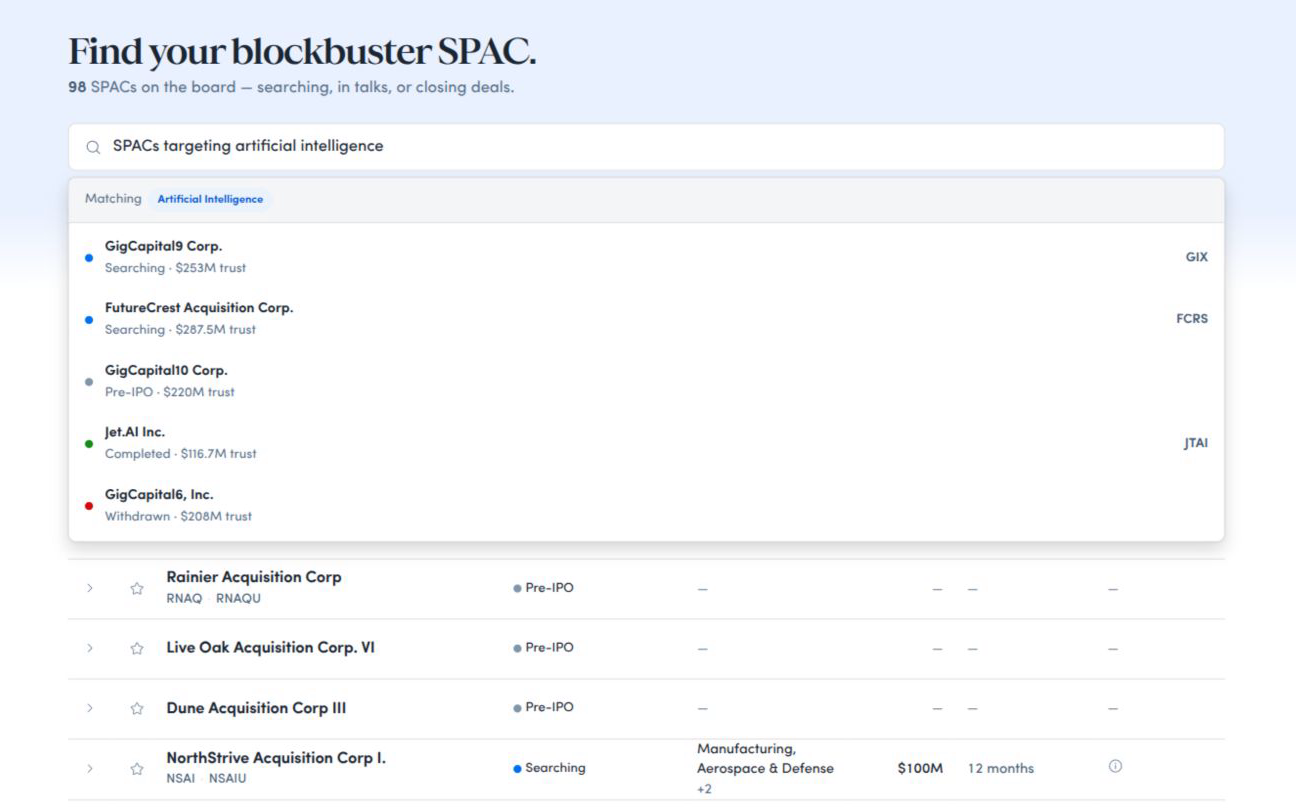Click the Searching status in NorthStrive row
The image size is (1296, 810).
tap(549, 768)
